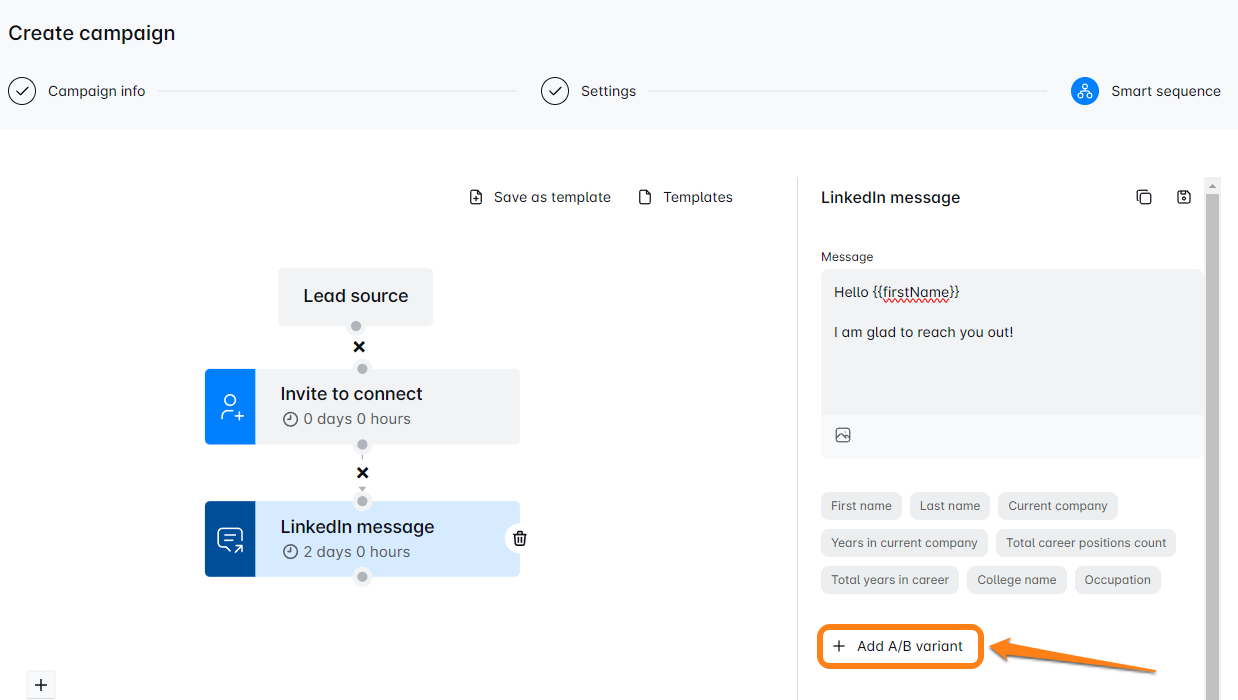Remove connection X below Lead source
The height and width of the screenshot is (700, 1238).
pyautogui.click(x=359, y=347)
